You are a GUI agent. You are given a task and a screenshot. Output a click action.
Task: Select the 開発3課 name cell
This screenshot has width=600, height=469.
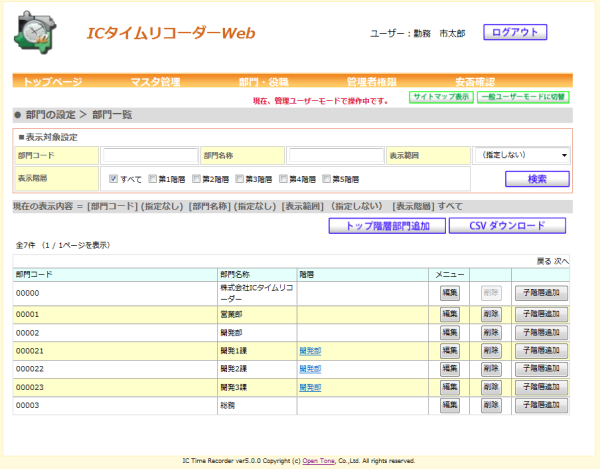click(257, 387)
